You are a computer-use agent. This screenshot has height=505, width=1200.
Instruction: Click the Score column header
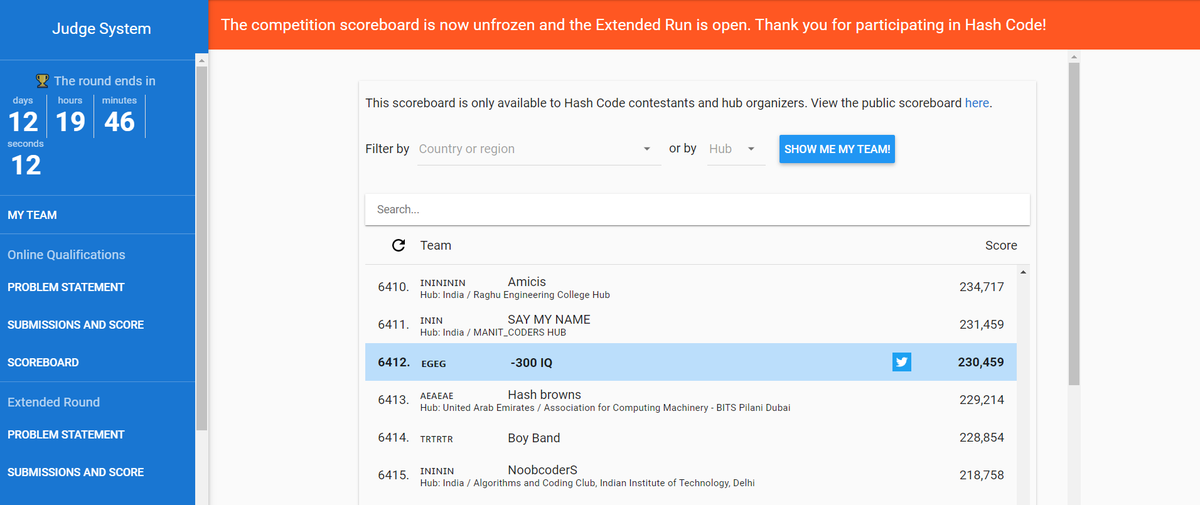pyautogui.click(x=1001, y=245)
